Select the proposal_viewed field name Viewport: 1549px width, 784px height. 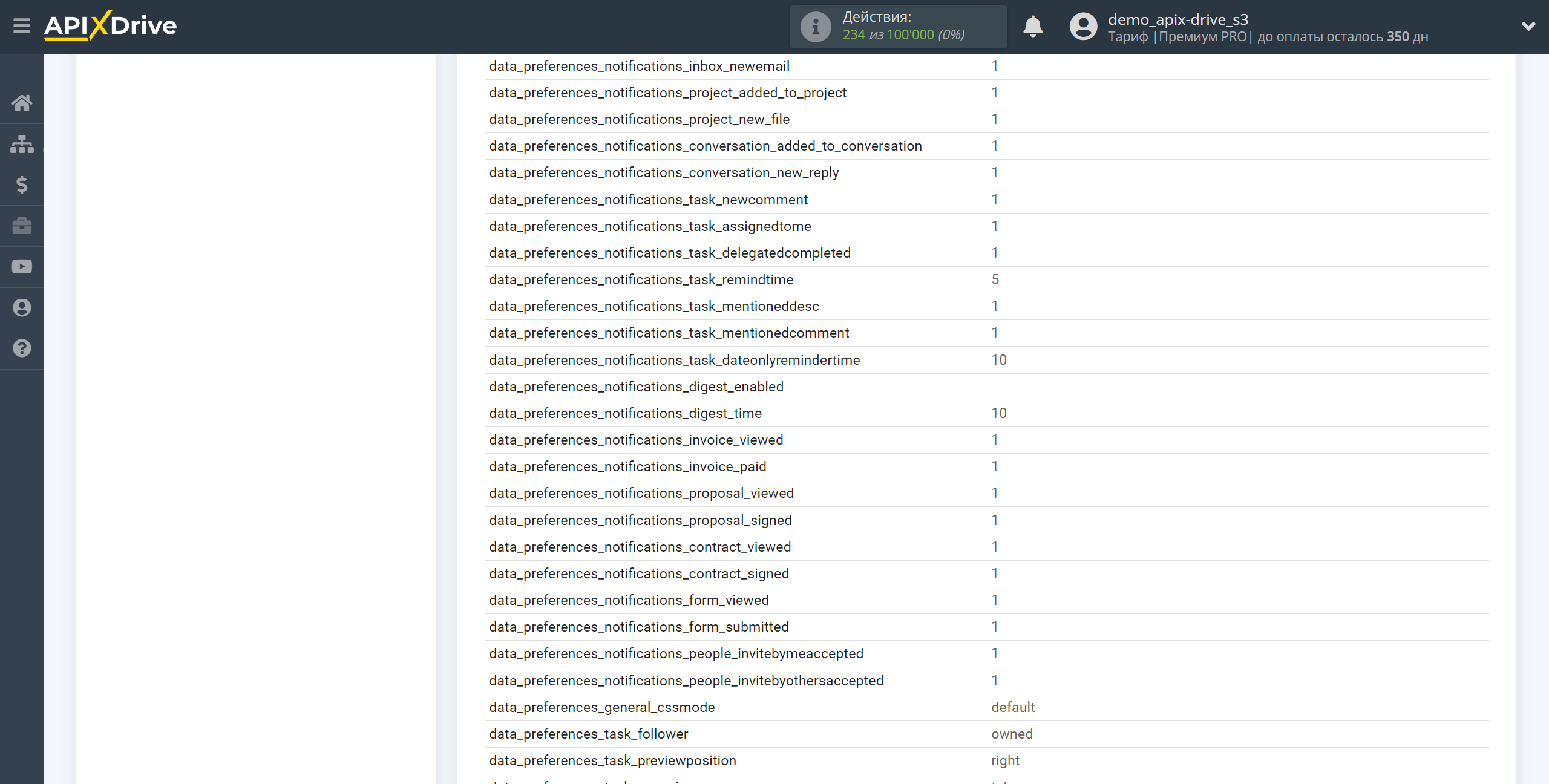[x=641, y=493]
